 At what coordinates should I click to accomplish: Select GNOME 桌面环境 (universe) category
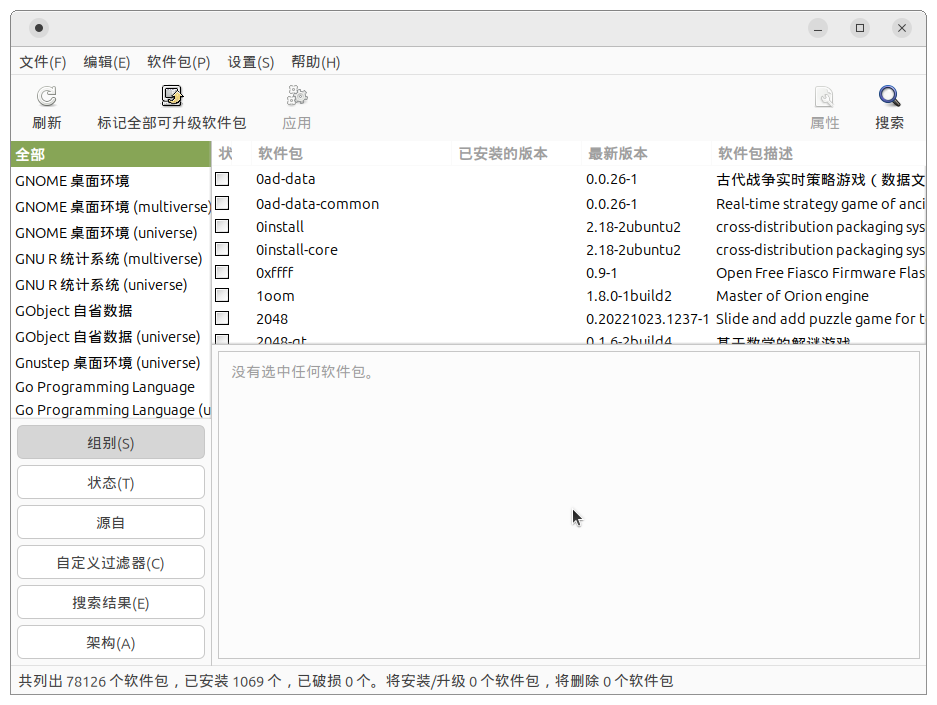pos(106,233)
